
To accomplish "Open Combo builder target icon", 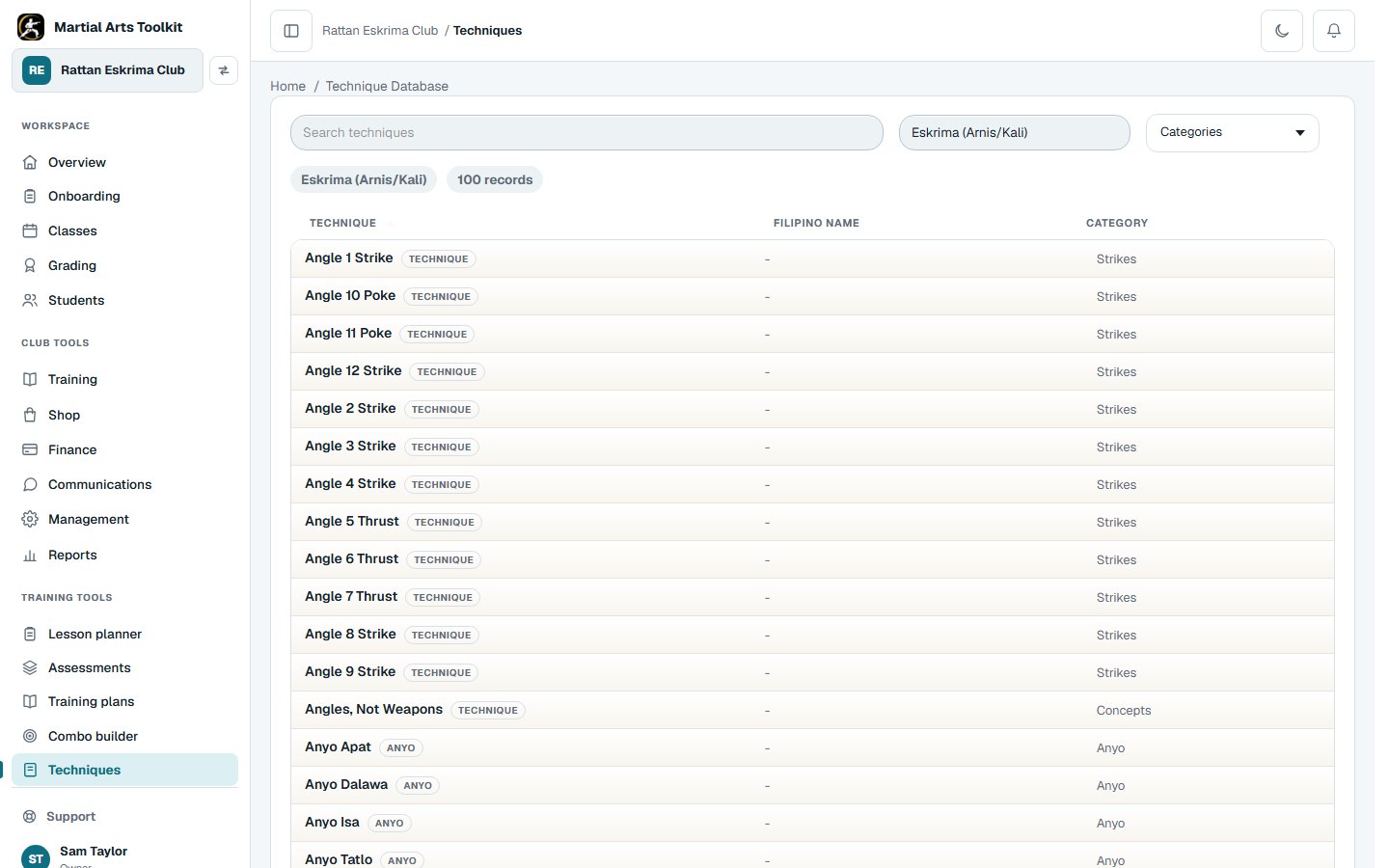I will pos(30,736).
